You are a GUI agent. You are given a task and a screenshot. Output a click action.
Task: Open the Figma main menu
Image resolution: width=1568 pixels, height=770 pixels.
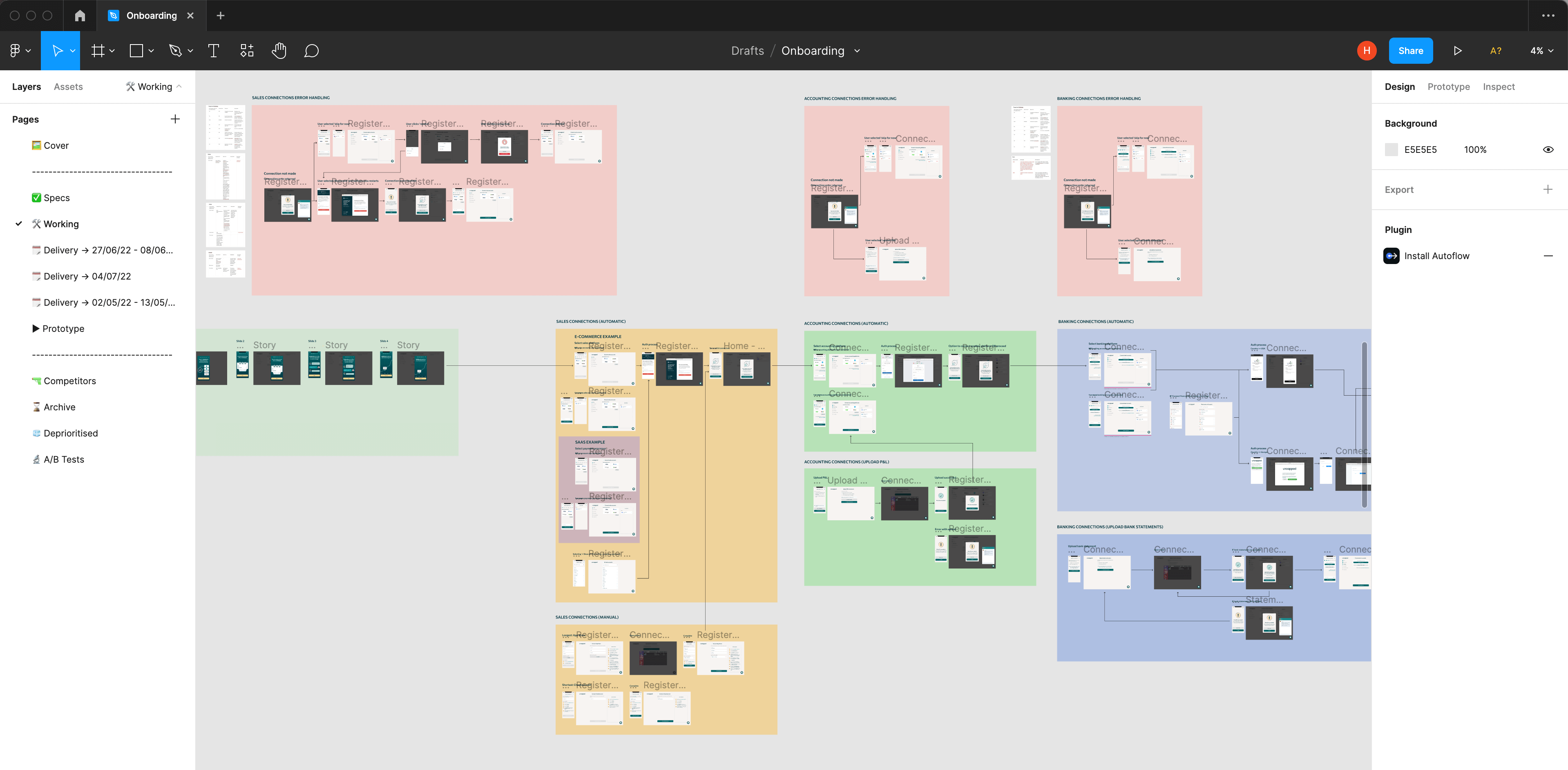click(x=16, y=51)
